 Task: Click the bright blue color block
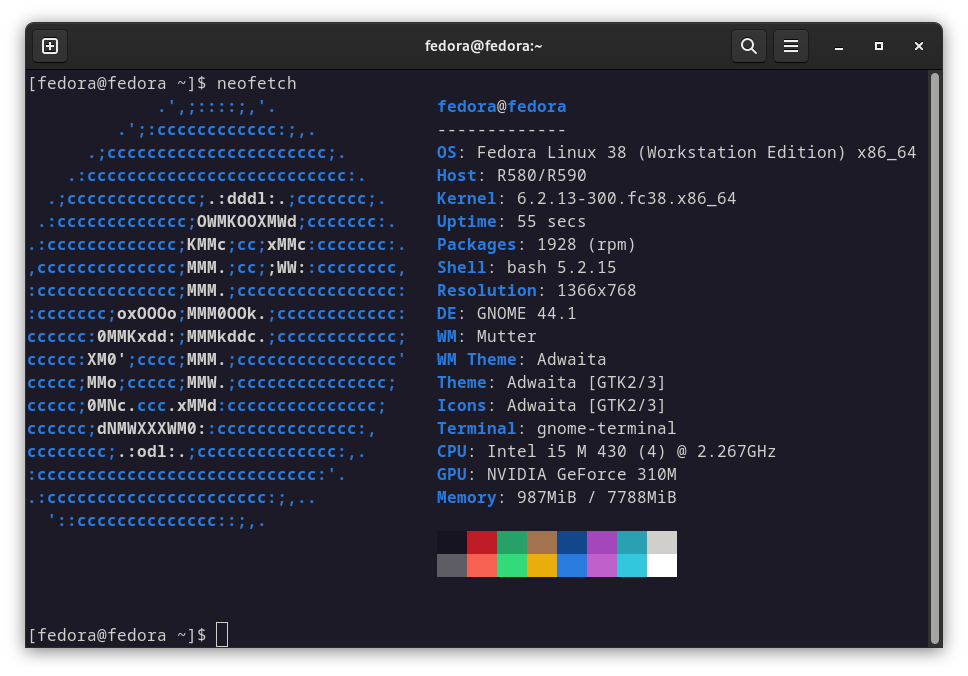572,565
